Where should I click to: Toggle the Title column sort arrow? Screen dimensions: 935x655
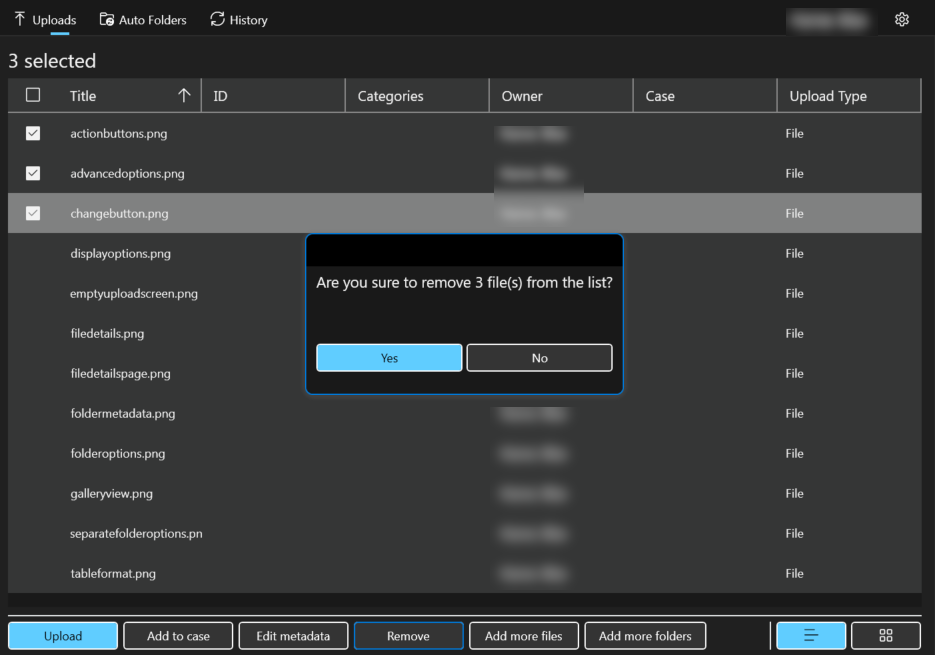click(185, 95)
